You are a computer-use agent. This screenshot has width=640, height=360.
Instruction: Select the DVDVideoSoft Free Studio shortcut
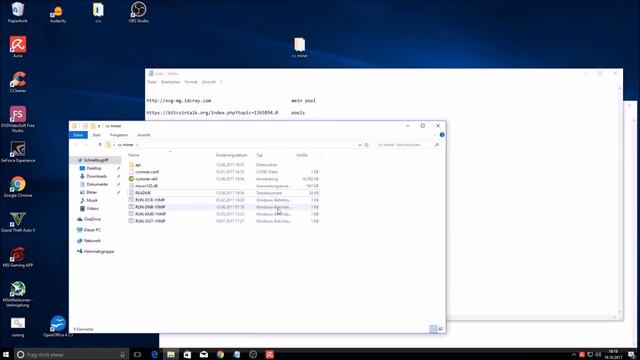[x=18, y=119]
